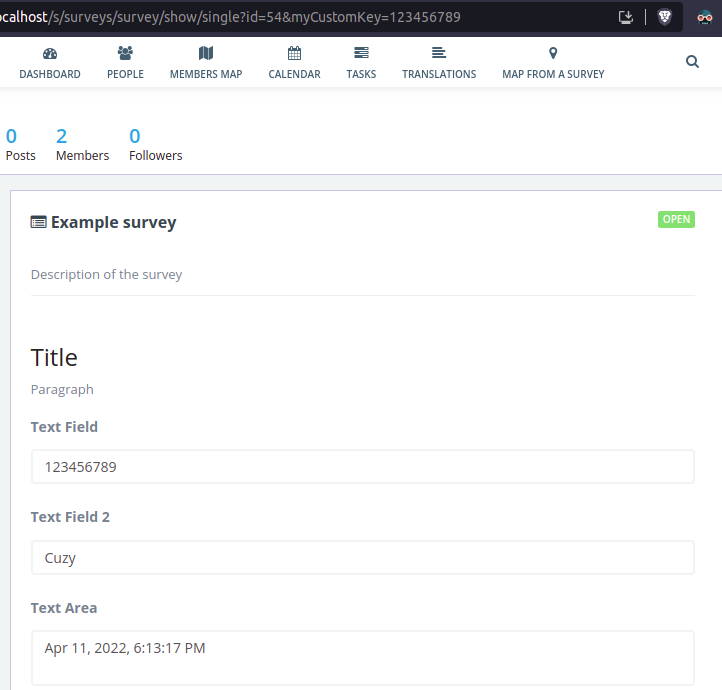Image resolution: width=722 pixels, height=690 pixels.
Task: Open the DASHBOARD menu item
Action: point(50,74)
